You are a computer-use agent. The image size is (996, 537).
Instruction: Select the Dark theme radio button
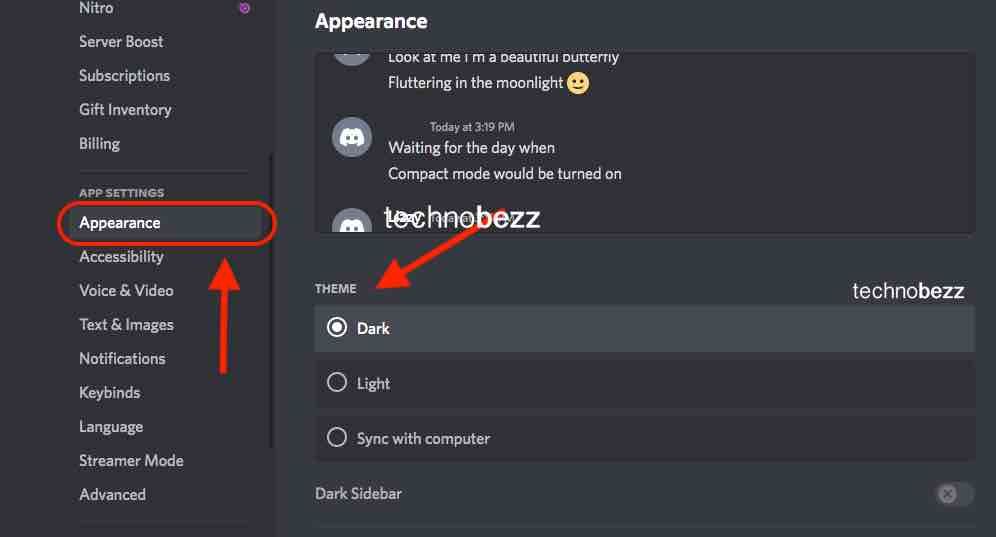[337, 327]
